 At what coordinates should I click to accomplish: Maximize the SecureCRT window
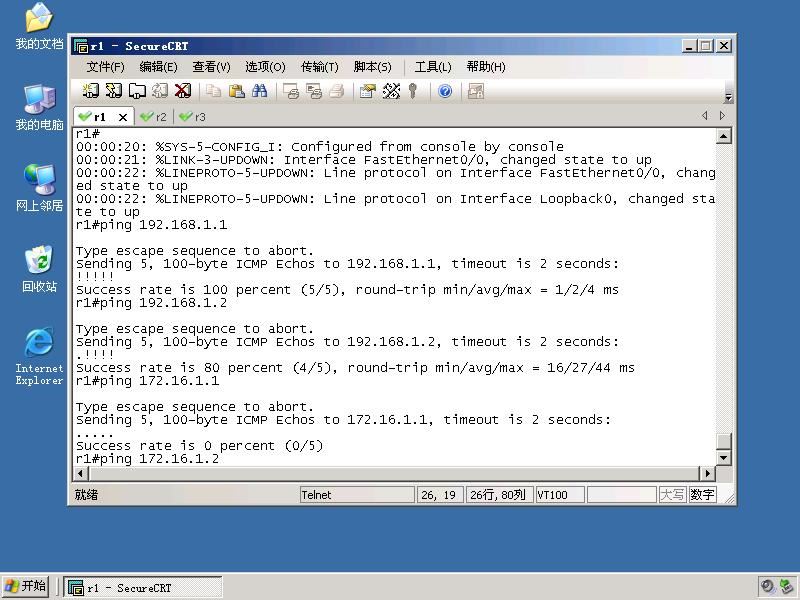706,46
